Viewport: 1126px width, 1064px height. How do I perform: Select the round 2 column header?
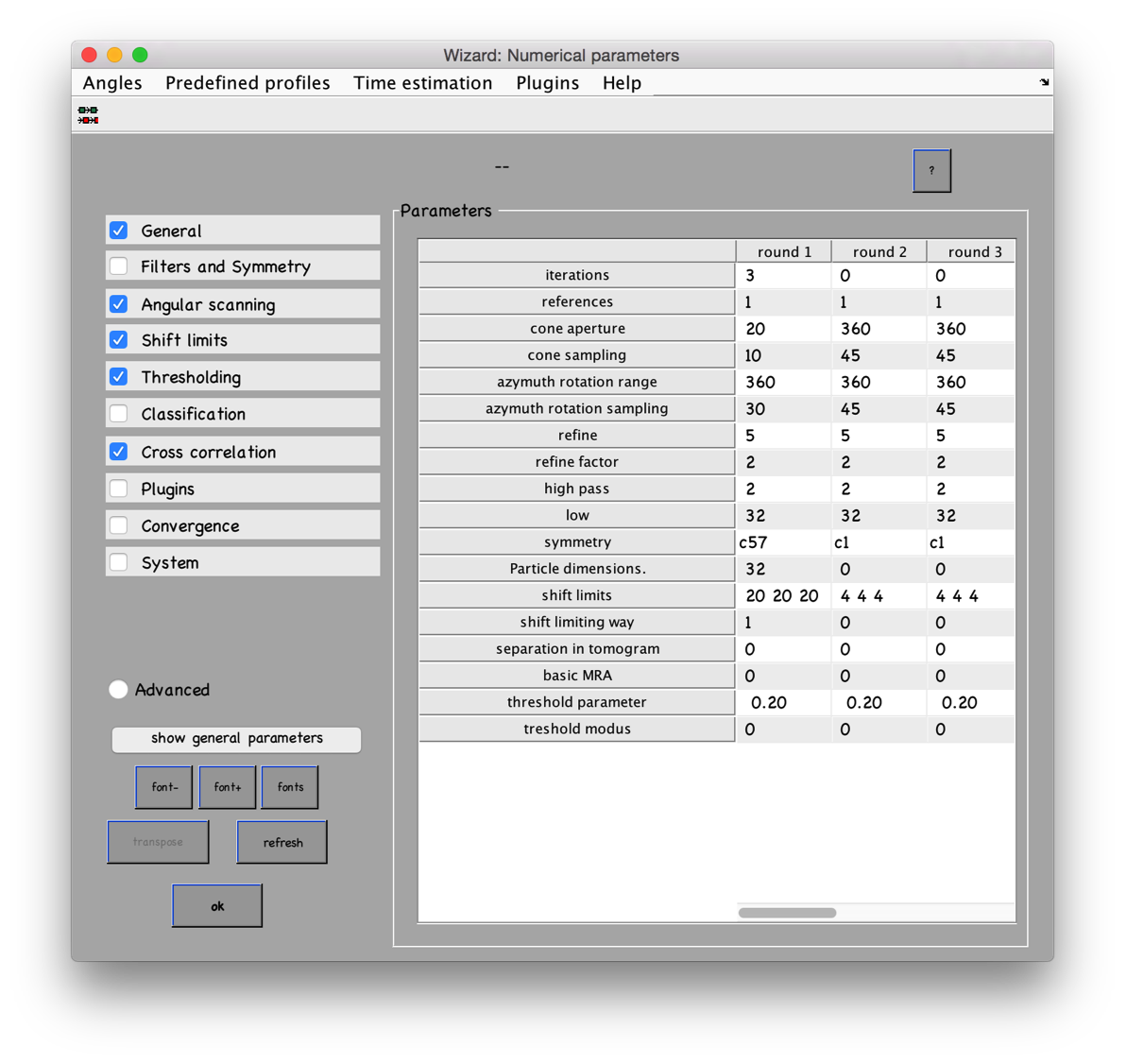[879, 251]
